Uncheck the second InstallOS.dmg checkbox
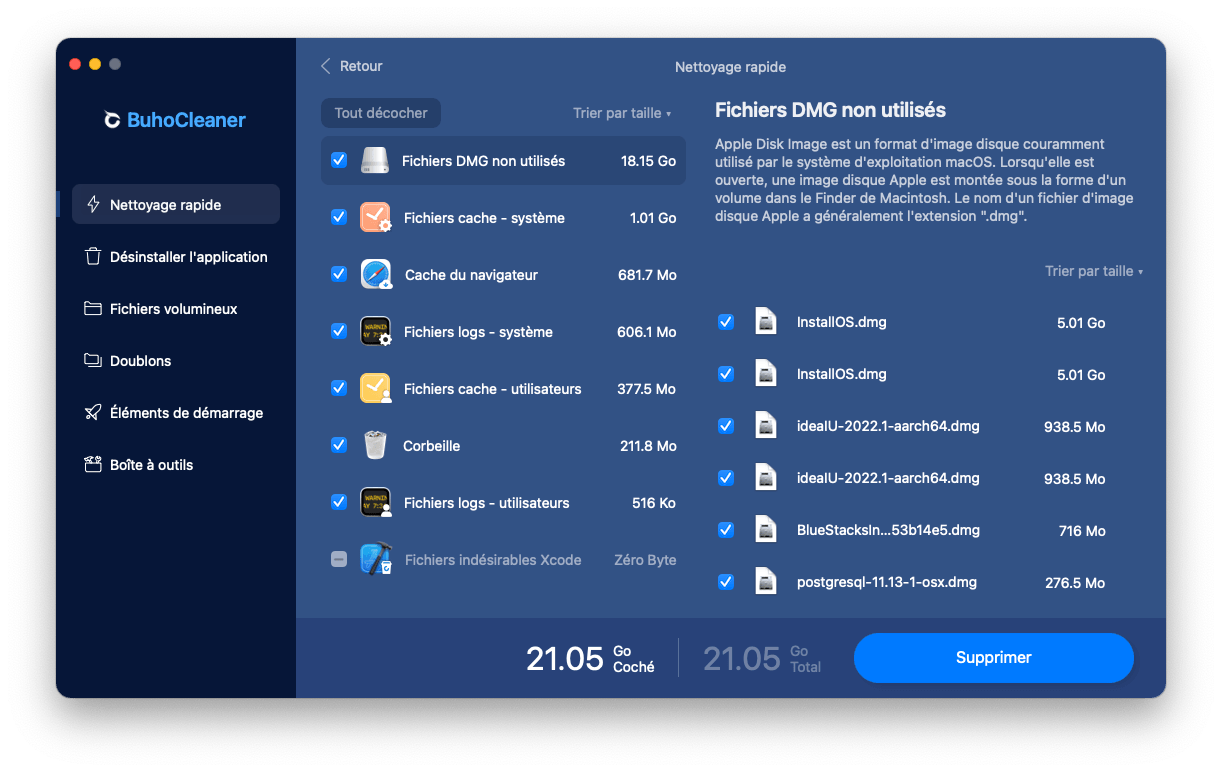 pos(726,374)
